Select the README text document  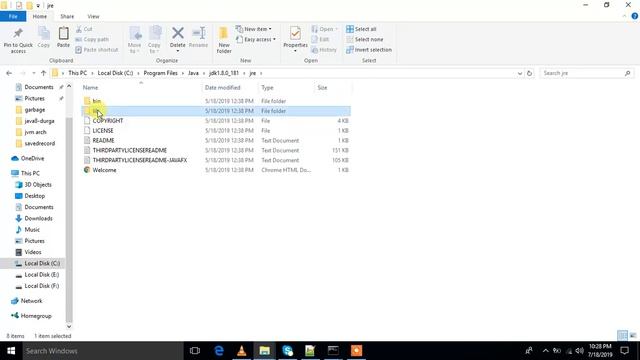(216, 140)
